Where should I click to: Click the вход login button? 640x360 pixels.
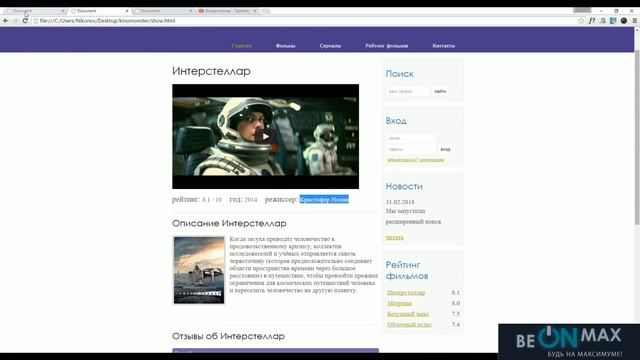pos(445,149)
